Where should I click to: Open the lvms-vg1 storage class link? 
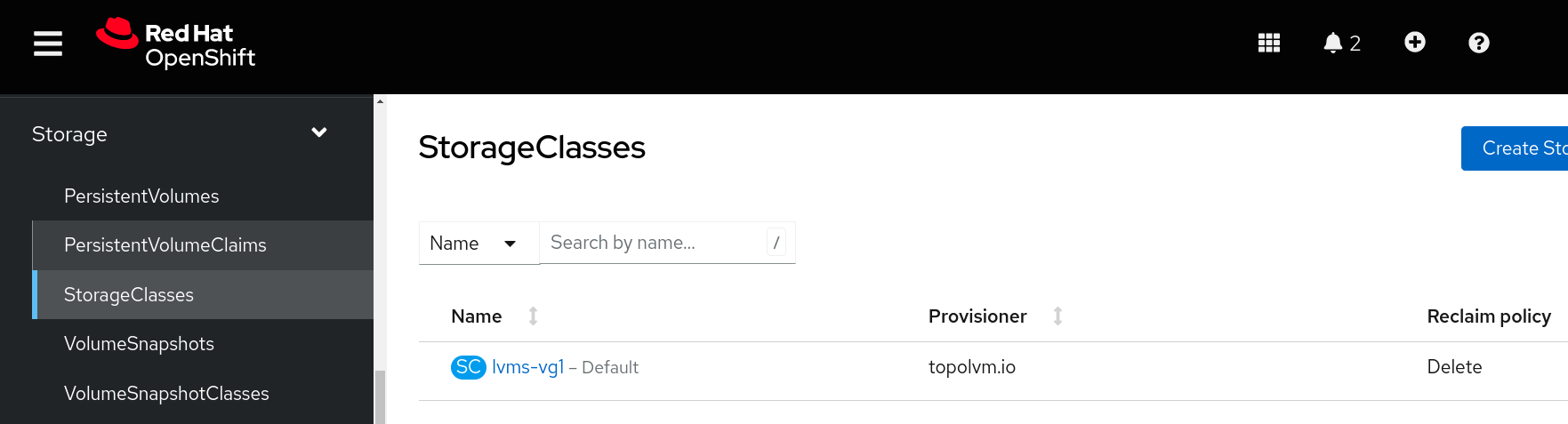click(528, 367)
